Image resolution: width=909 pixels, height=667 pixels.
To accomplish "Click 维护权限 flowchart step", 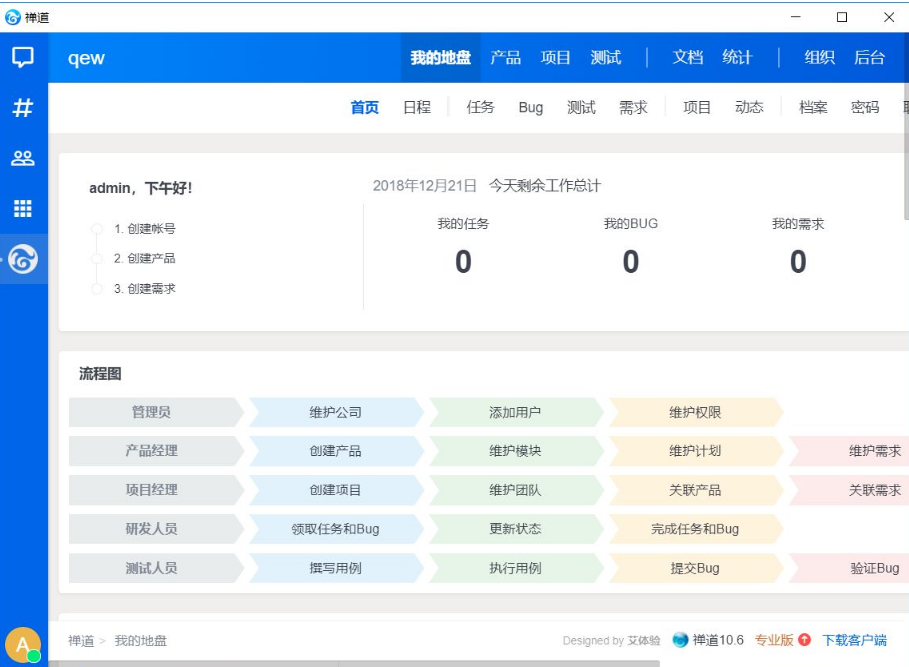I will click(695, 412).
